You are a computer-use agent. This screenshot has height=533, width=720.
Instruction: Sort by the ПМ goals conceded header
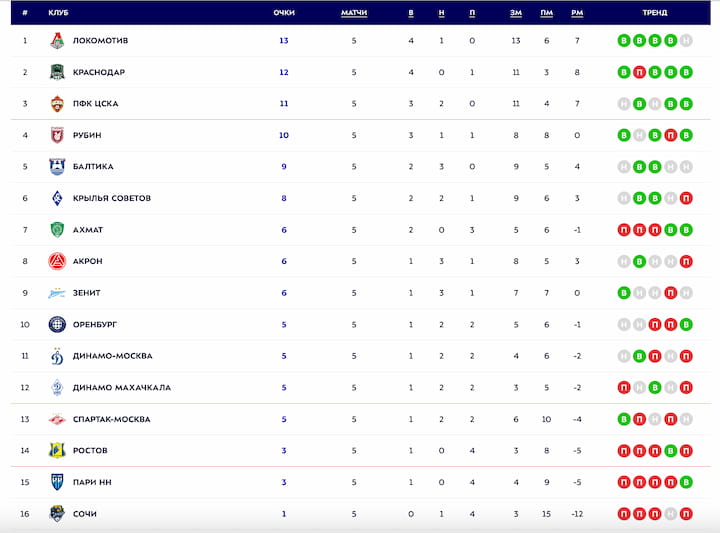click(x=546, y=13)
